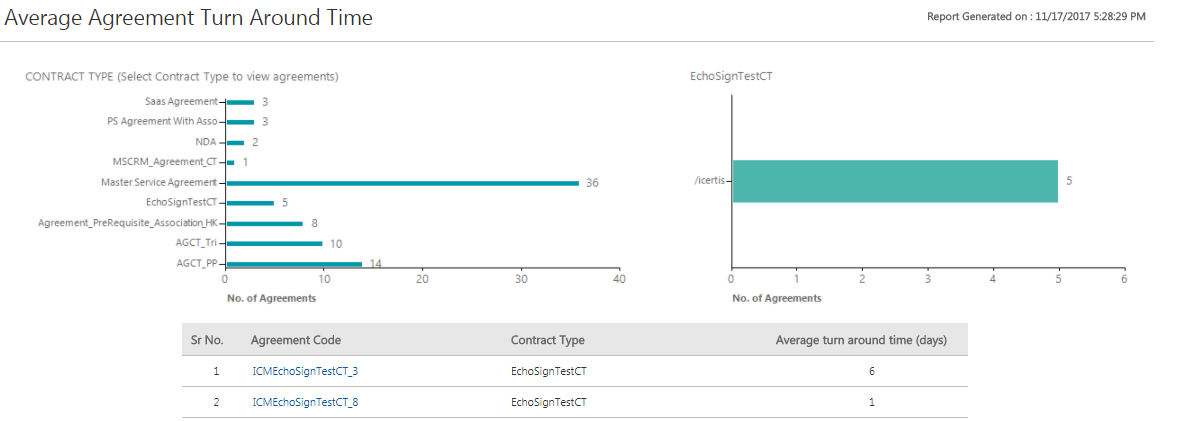
Task: Click the Contract Type column header
Action: [x=547, y=340]
